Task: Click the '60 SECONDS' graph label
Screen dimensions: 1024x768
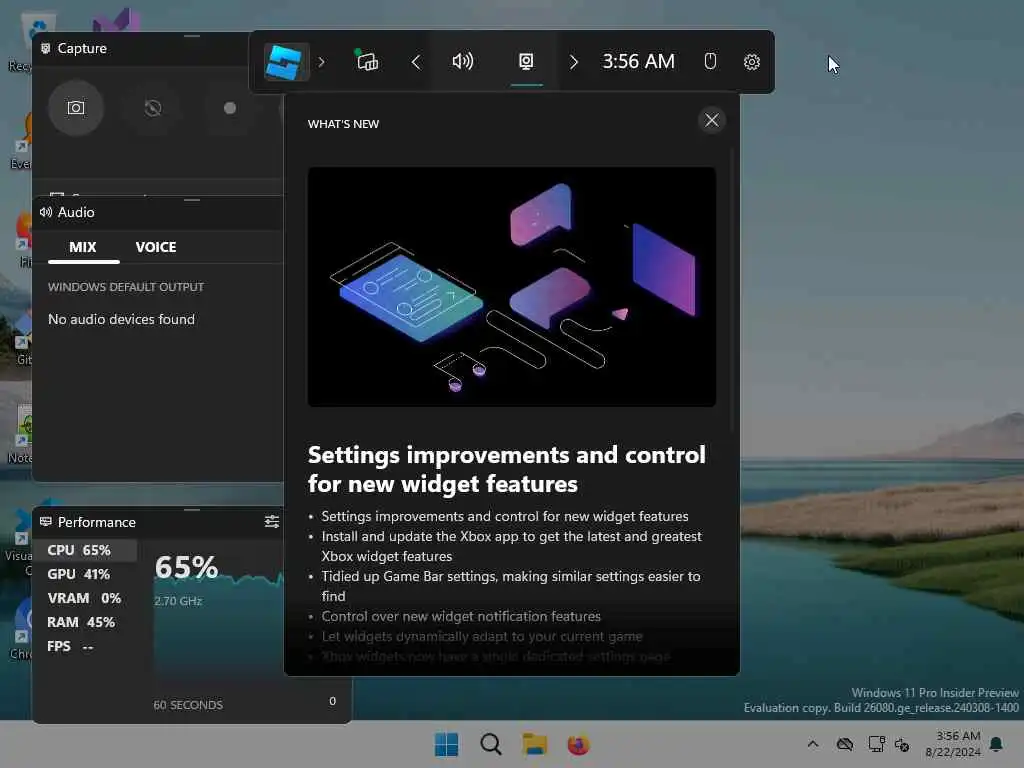Action: 188,705
